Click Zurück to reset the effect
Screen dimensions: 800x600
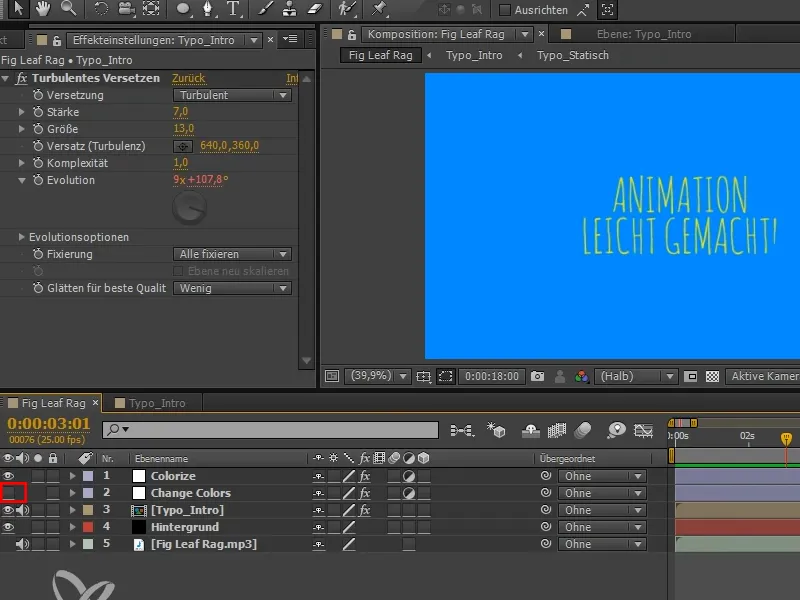[x=188, y=78]
